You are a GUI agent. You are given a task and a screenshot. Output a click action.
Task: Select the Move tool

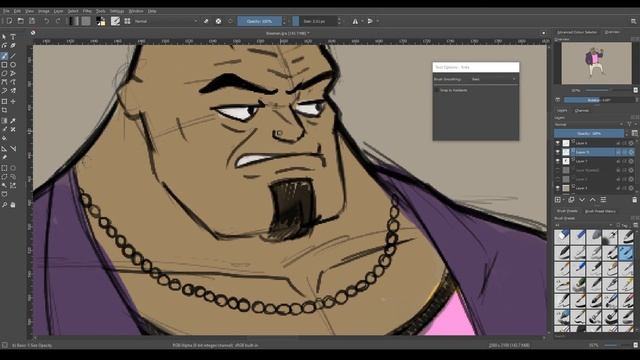[x=13, y=101]
